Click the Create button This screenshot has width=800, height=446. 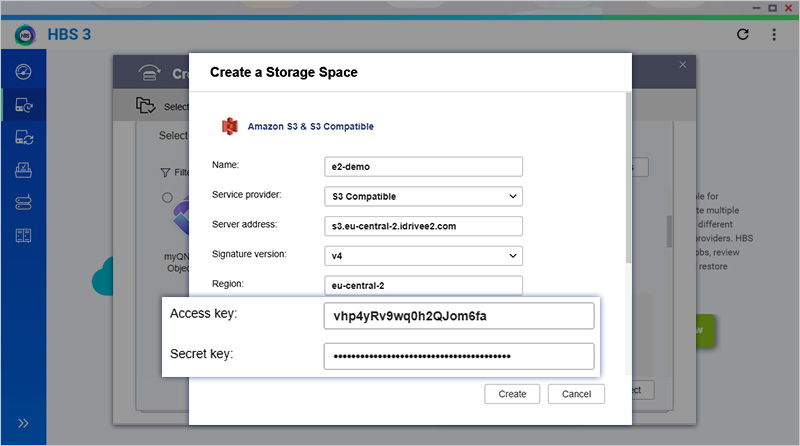click(x=512, y=394)
